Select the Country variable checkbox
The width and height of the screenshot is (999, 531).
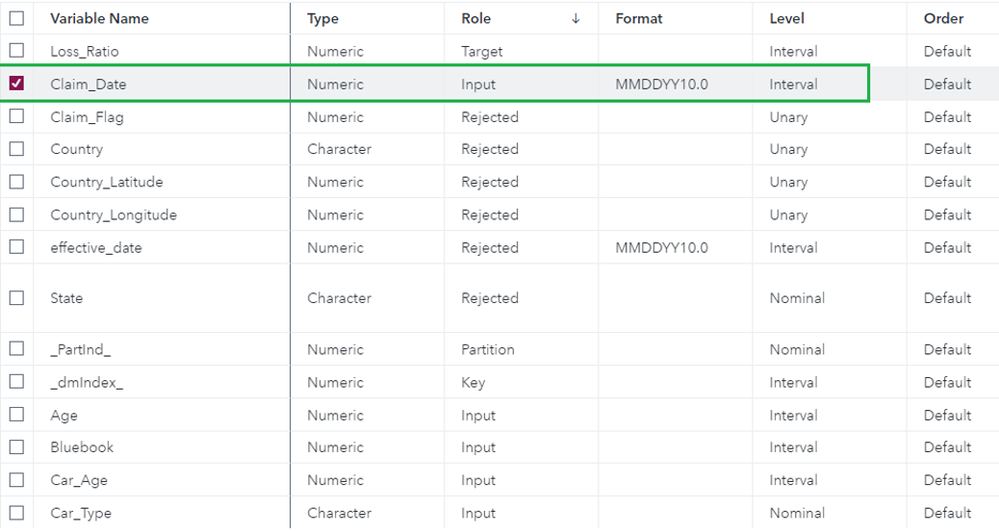[17, 149]
